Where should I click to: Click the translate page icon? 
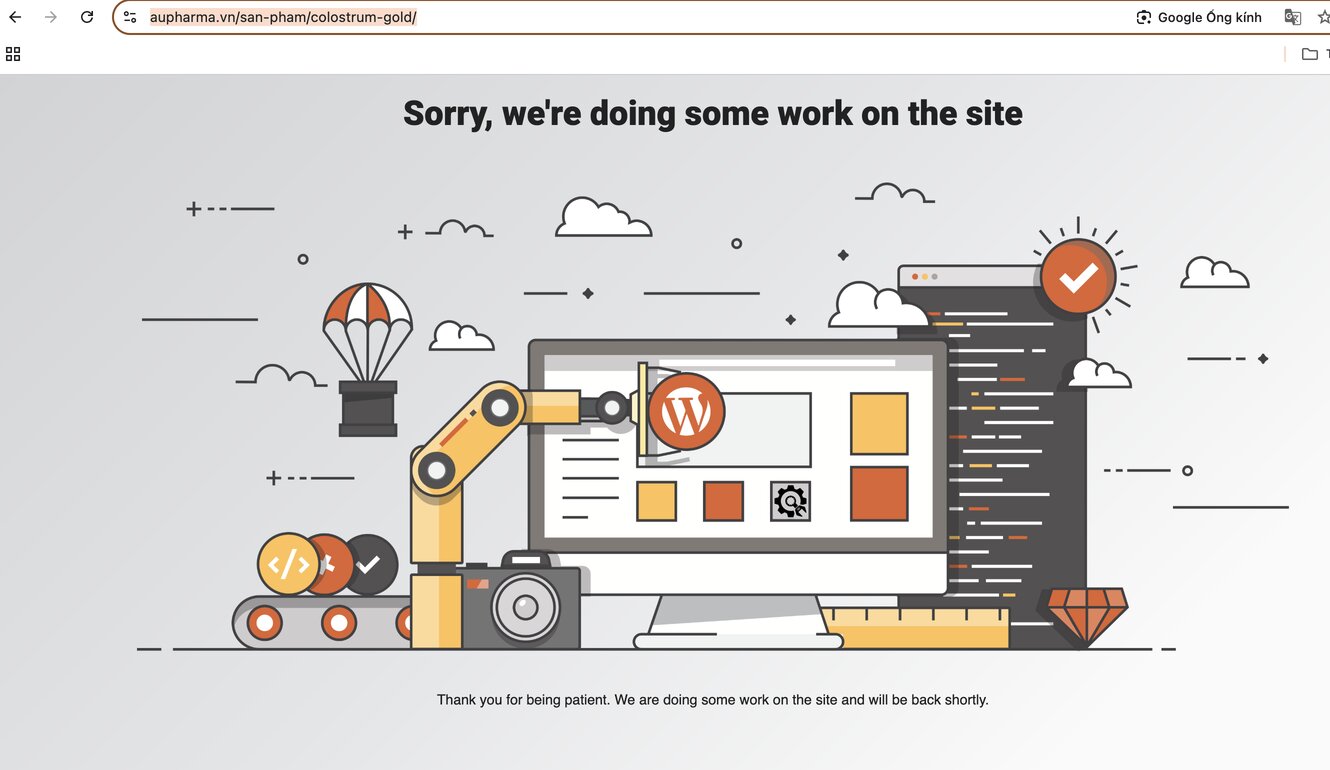coord(1293,17)
